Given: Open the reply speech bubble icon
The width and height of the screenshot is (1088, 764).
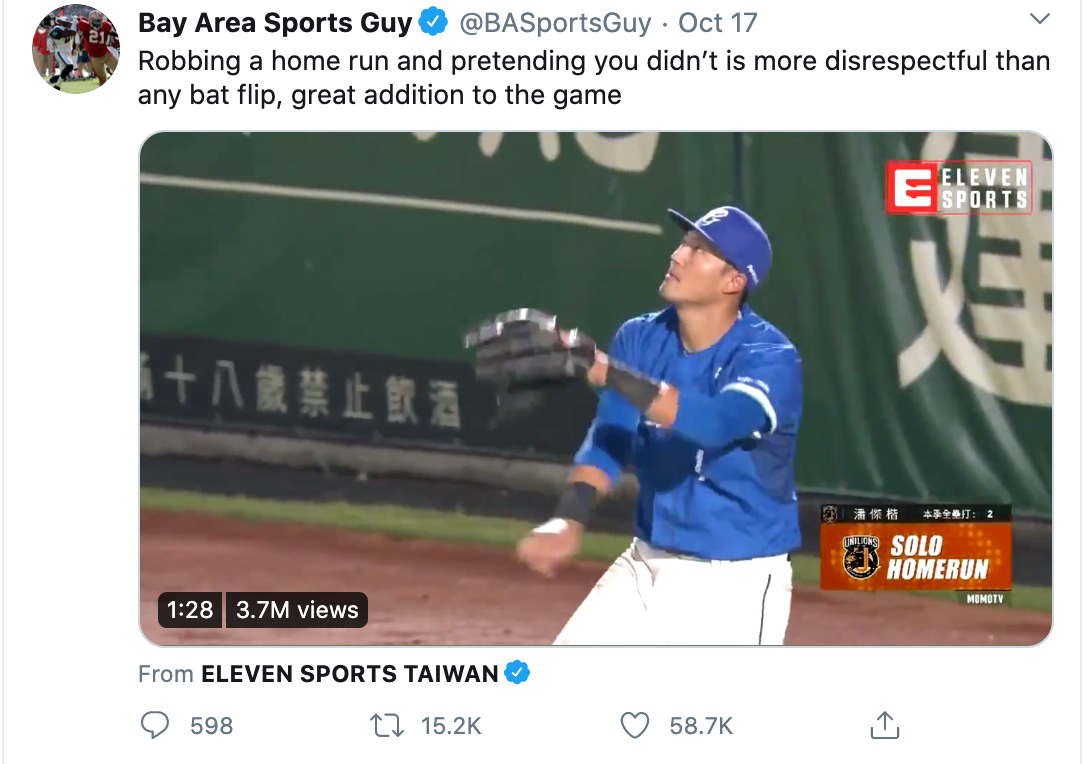Looking at the screenshot, I should coord(155,725).
